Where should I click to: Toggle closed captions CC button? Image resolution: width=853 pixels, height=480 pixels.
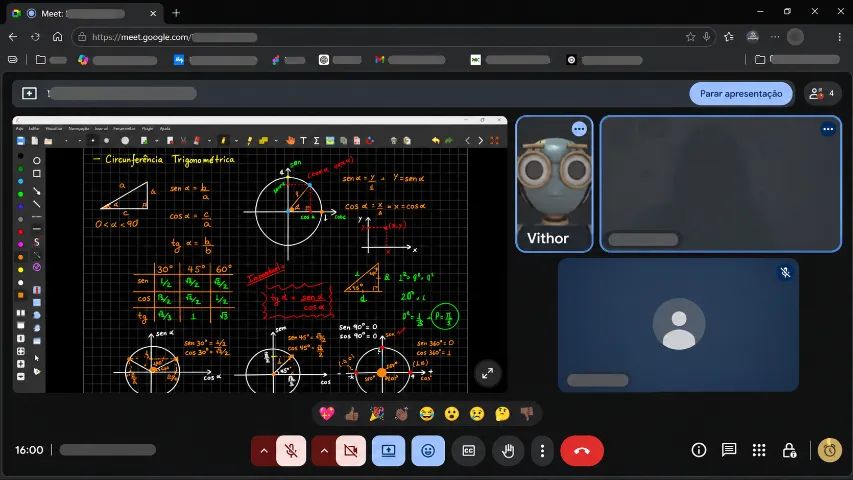(x=468, y=451)
